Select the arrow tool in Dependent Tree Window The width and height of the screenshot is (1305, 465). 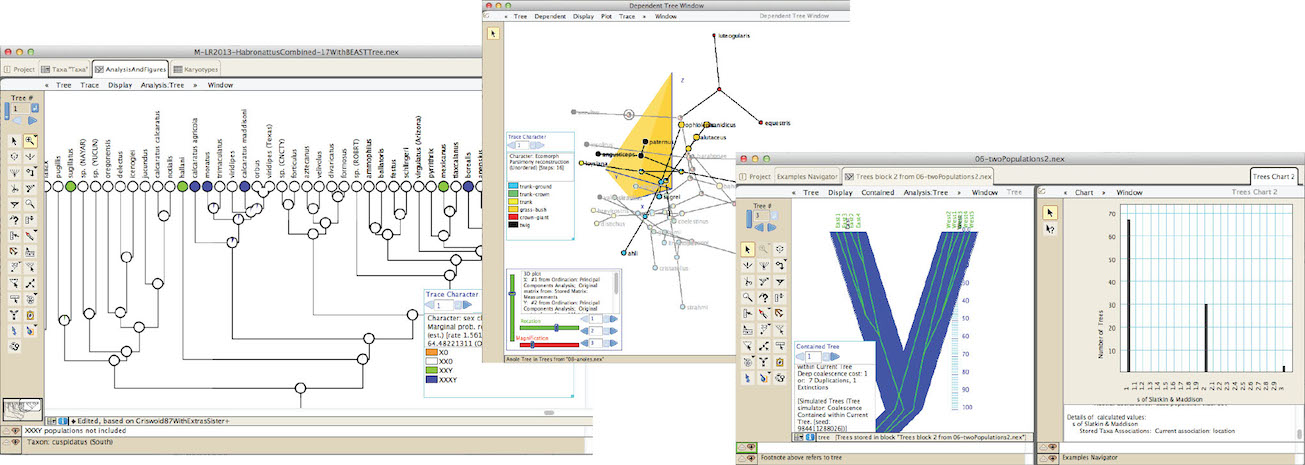(493, 33)
